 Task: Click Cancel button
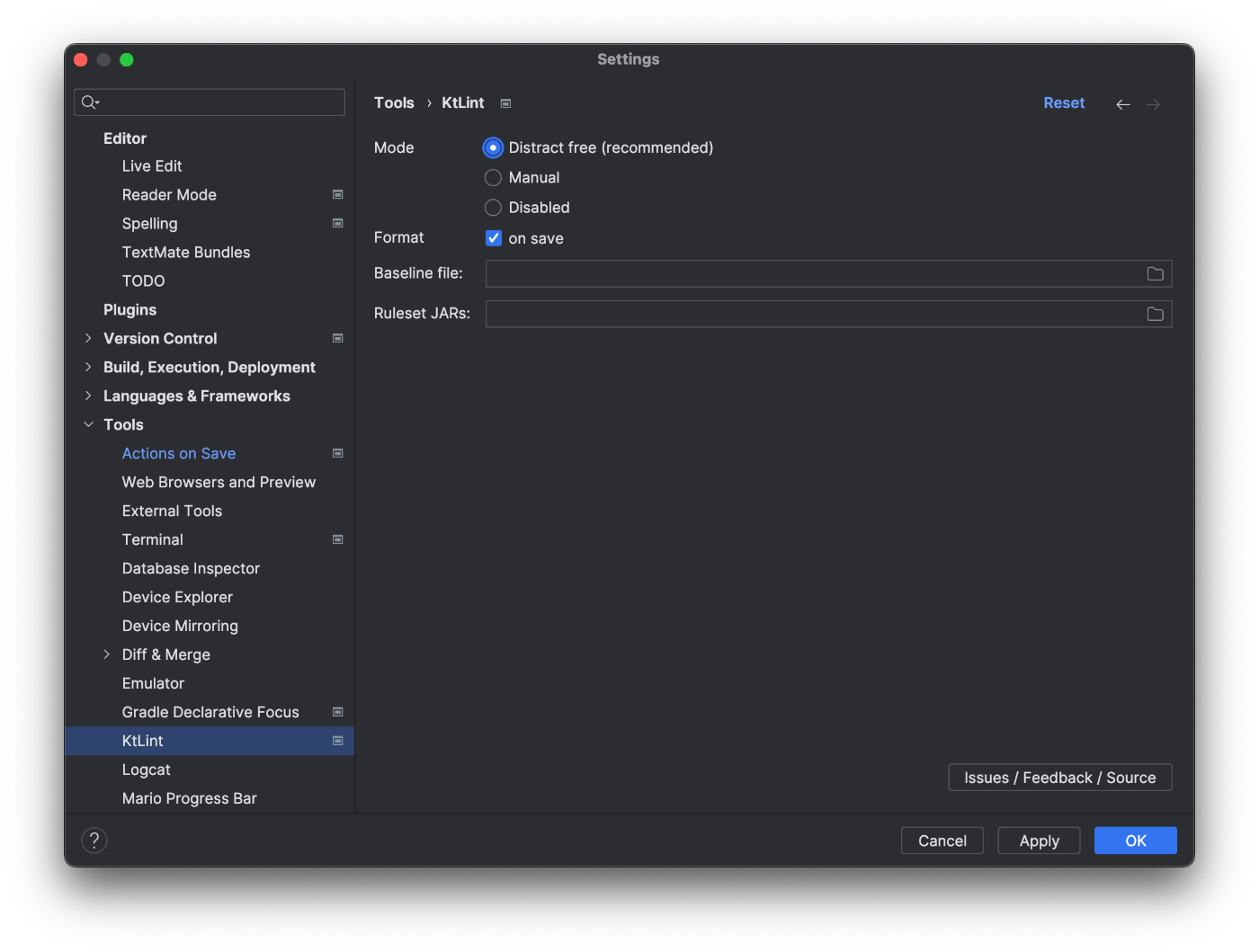[942, 841]
